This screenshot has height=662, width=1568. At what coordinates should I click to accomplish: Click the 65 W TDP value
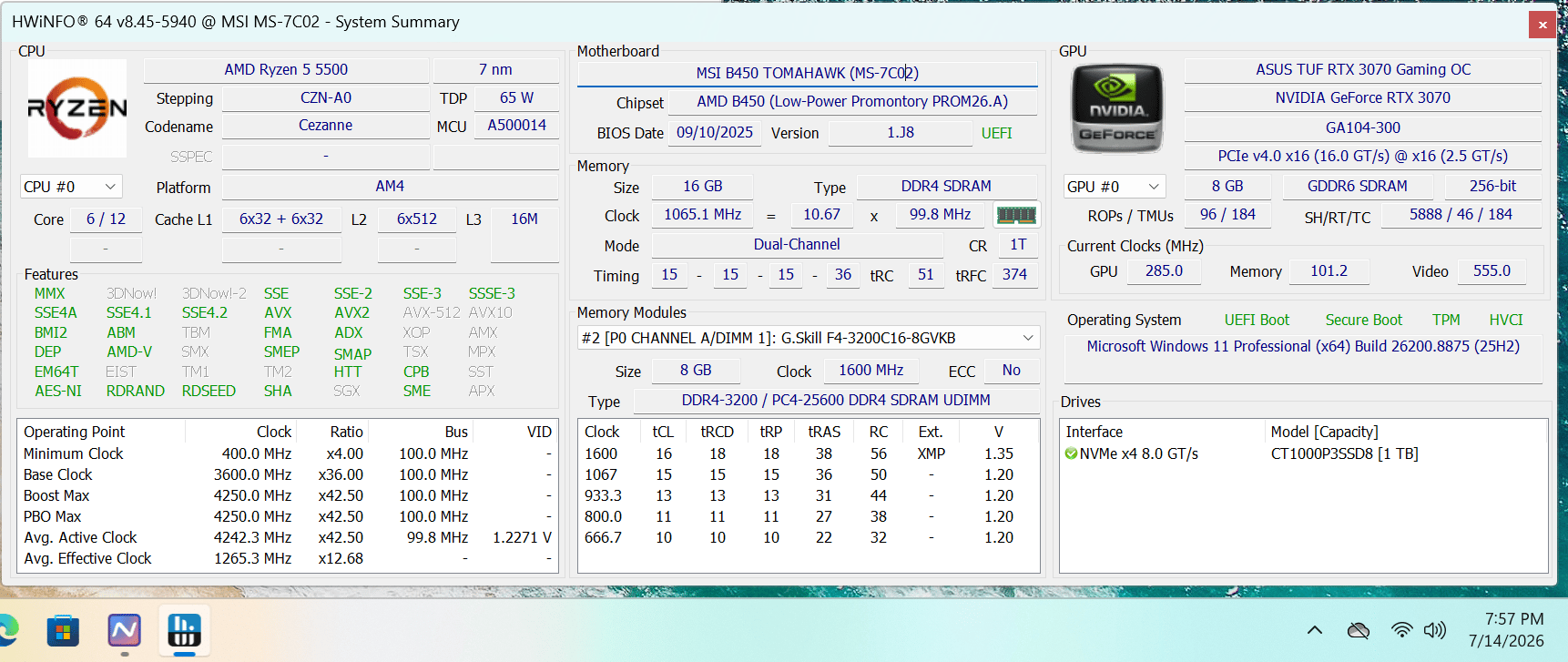coord(516,97)
